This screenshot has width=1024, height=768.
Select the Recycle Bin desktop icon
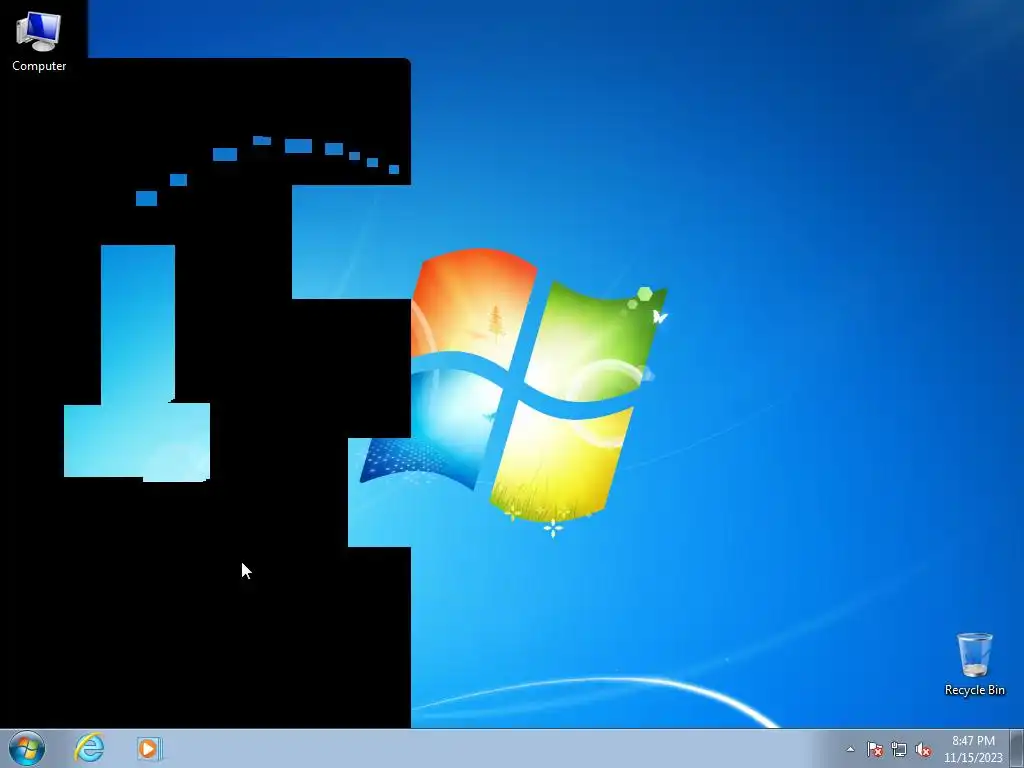point(974,664)
